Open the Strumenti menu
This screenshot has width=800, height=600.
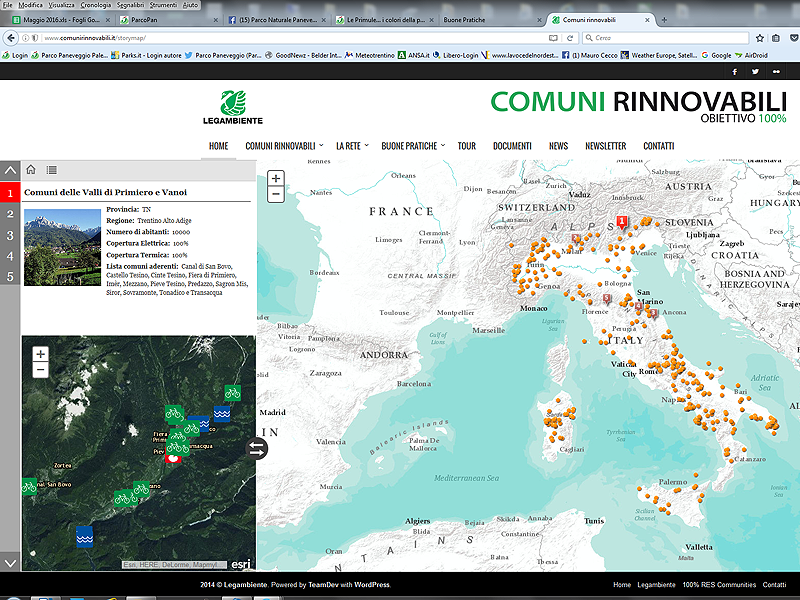click(163, 5)
